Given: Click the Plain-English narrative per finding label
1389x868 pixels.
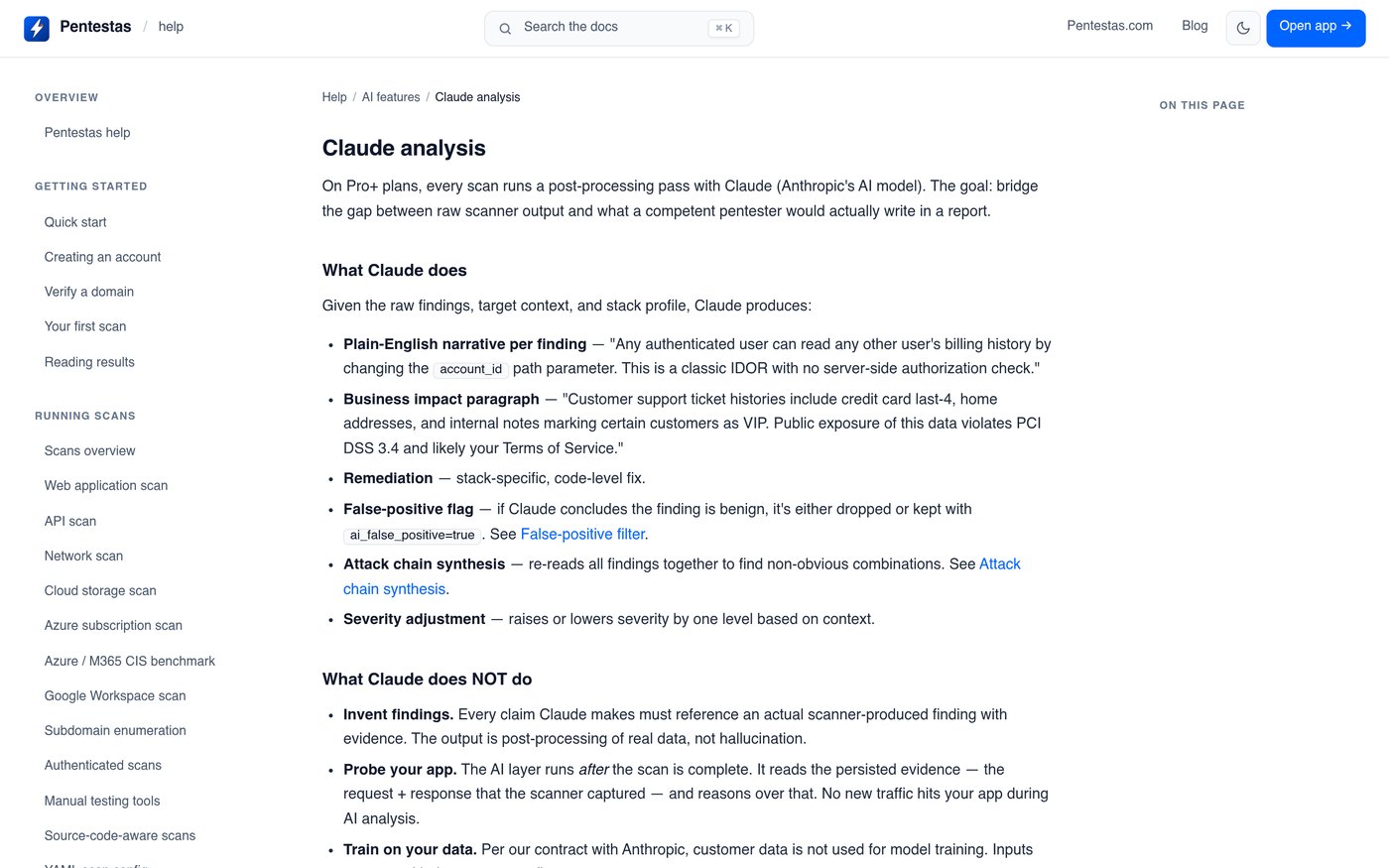Looking at the screenshot, I should [465, 344].
